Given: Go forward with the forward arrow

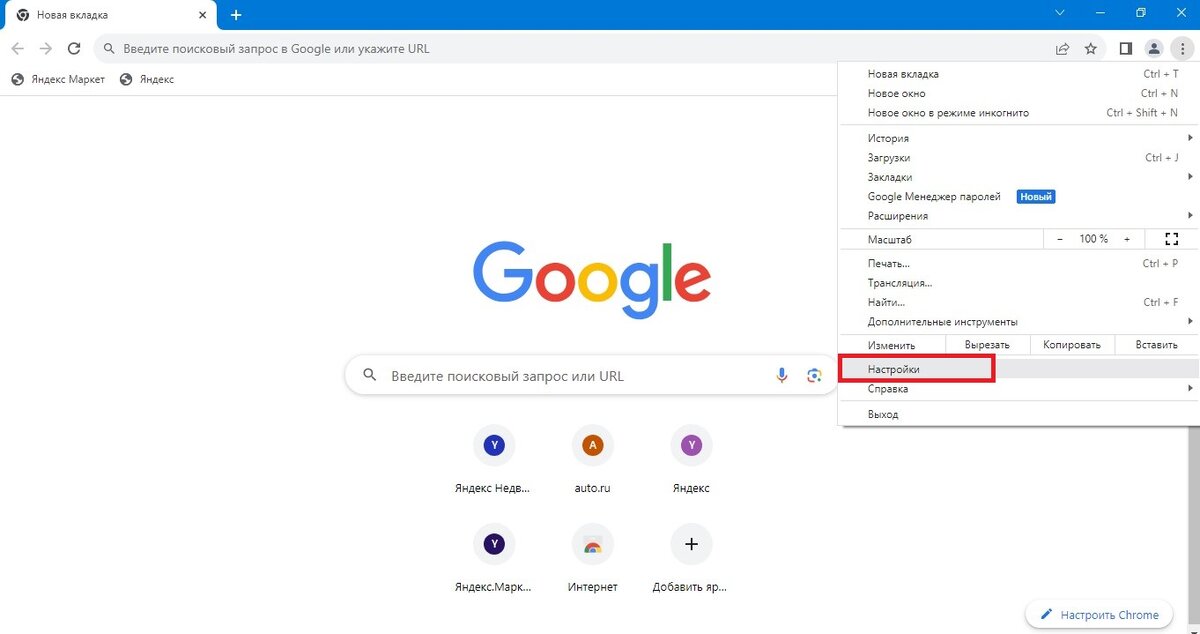Looking at the screenshot, I should click(x=45, y=48).
